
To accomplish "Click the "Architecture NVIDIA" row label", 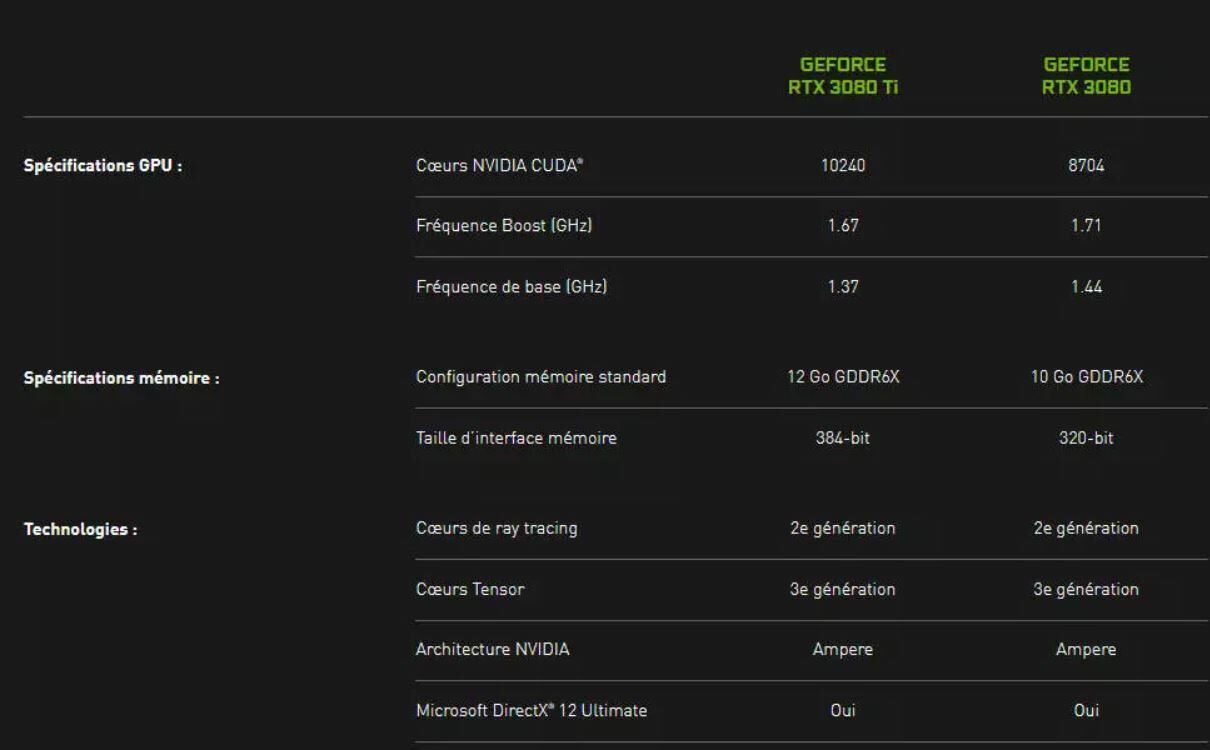I will point(492,650).
